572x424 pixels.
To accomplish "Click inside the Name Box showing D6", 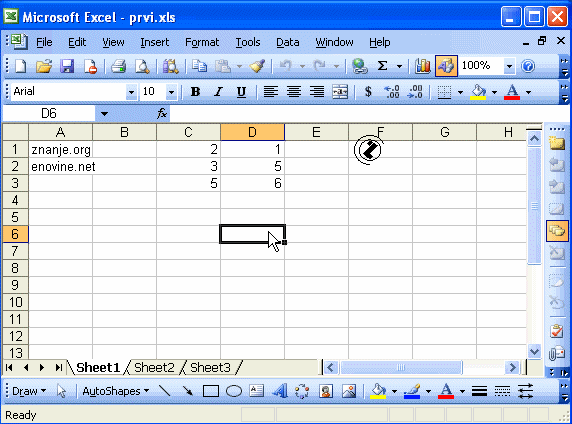I will pyautogui.click(x=49, y=113).
